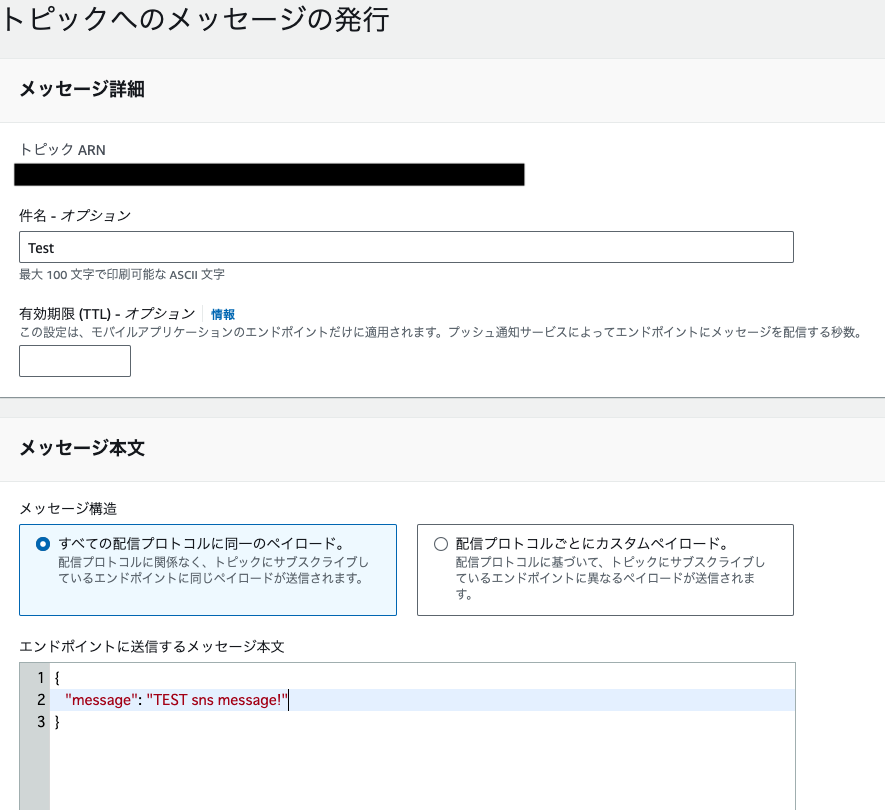Click the empty TTL input field
The height and width of the screenshot is (810, 885).
75,361
